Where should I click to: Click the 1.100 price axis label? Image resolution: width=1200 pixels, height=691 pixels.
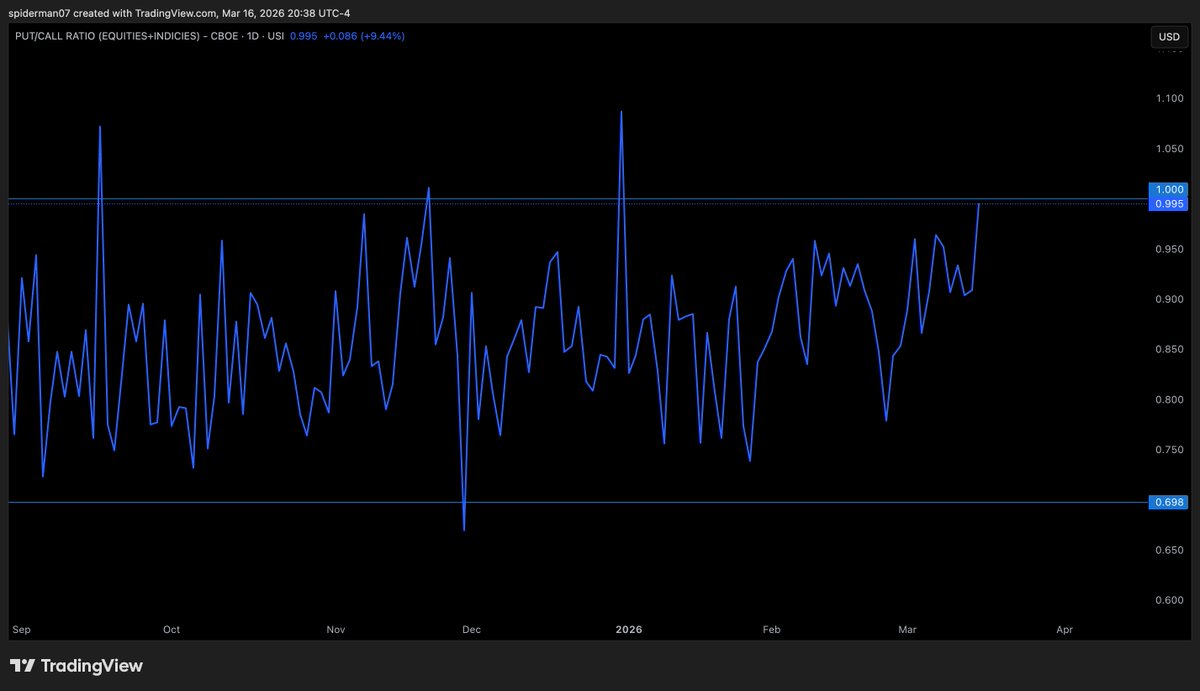(1170, 99)
